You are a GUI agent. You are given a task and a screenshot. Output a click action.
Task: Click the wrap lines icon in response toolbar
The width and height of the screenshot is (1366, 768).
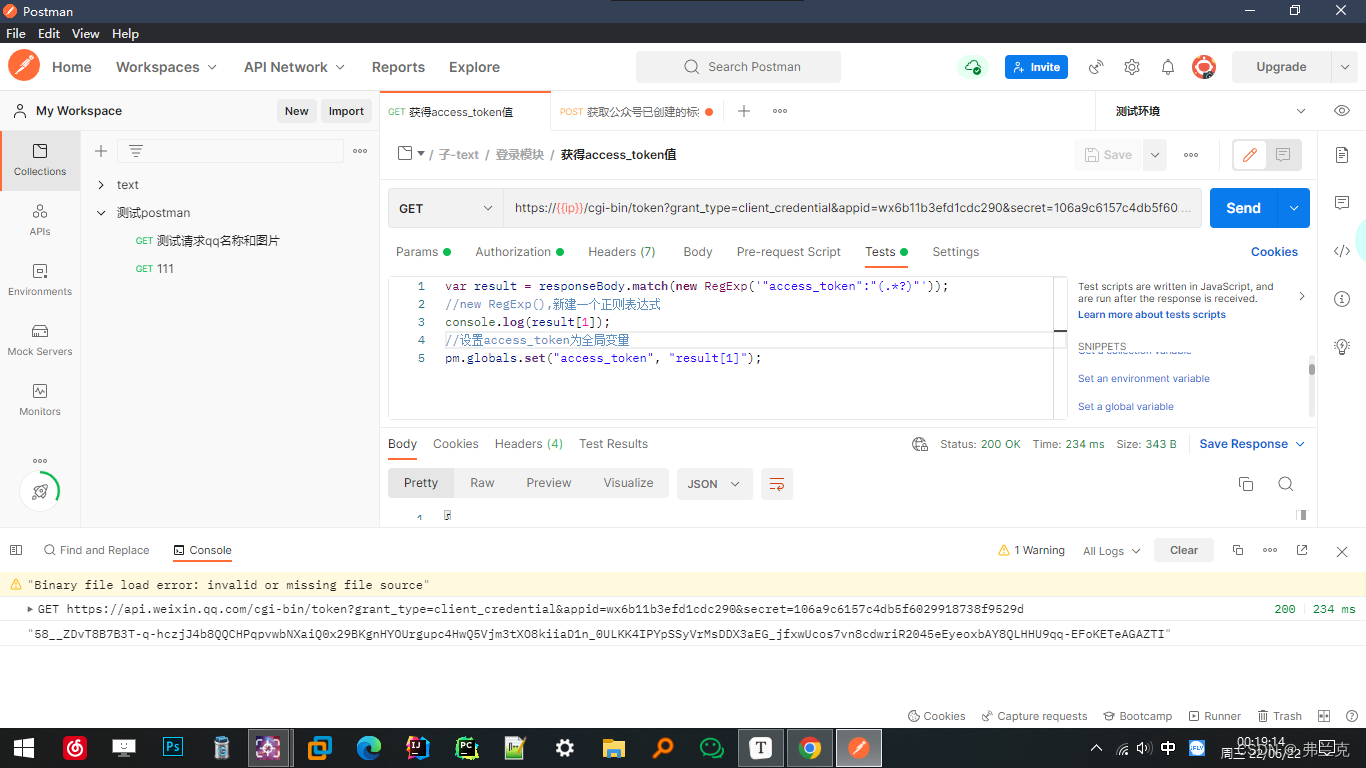777,484
